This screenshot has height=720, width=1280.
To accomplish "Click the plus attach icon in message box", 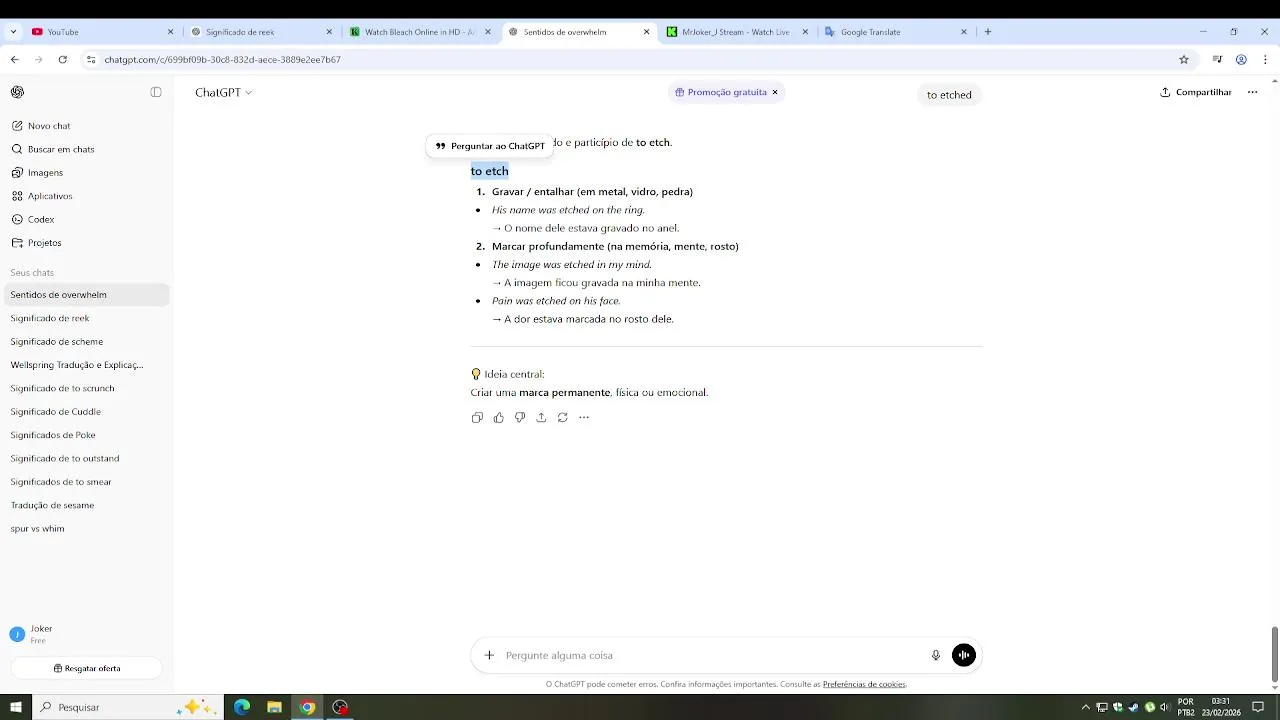I will coord(489,655).
